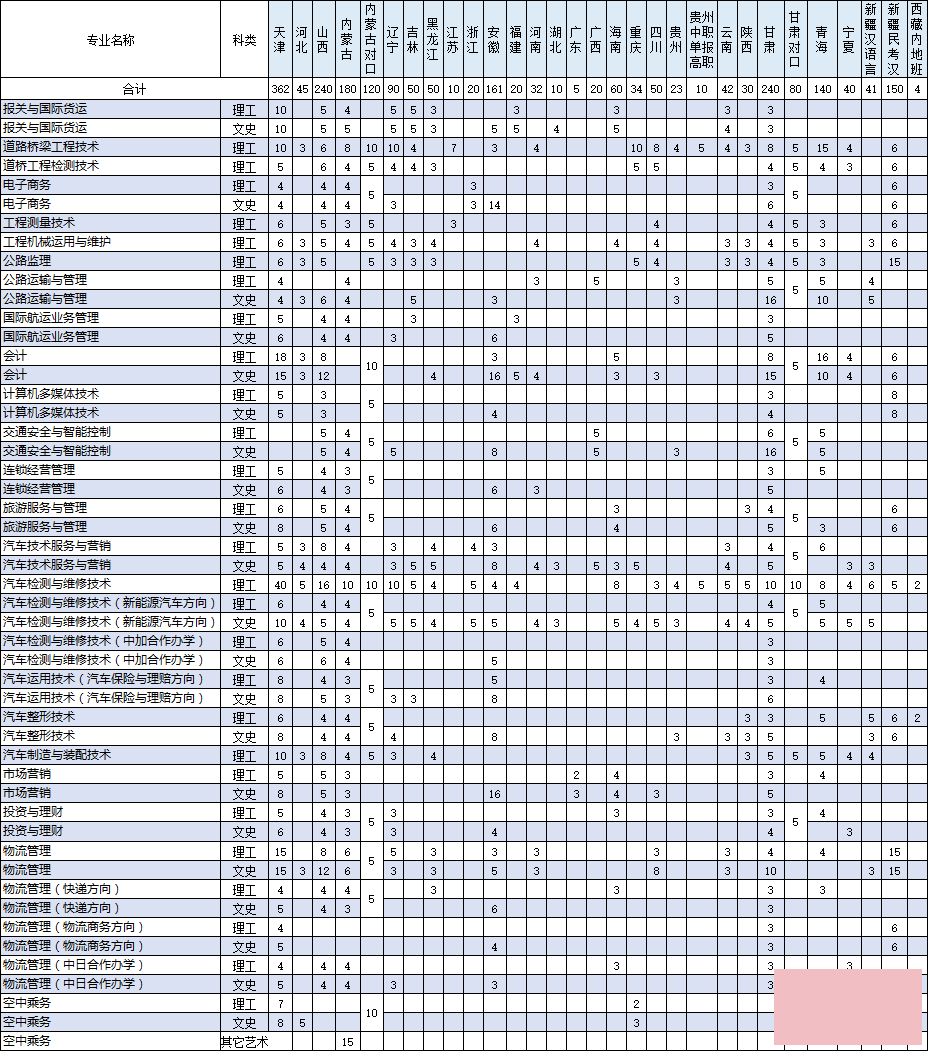Select the 西藏内地班 column header
Screen dimensions: 928x1051
[x=918, y=40]
